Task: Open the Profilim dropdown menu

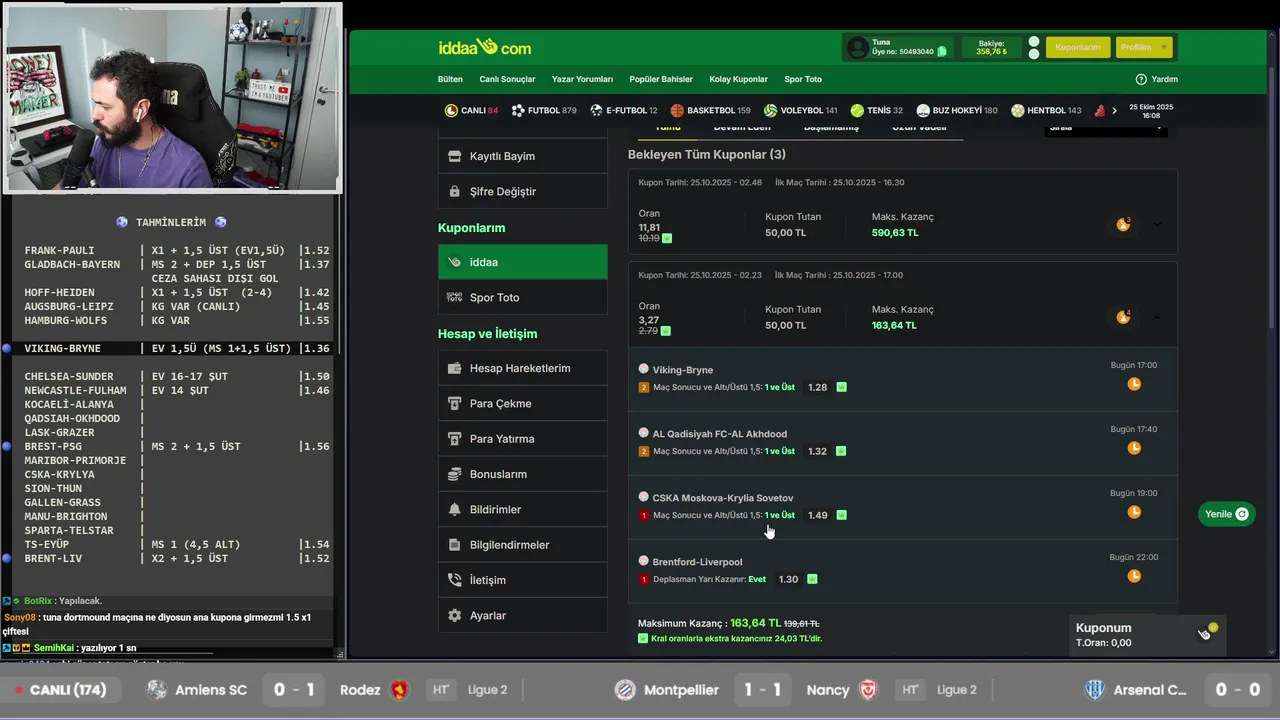Action: 1143,47
